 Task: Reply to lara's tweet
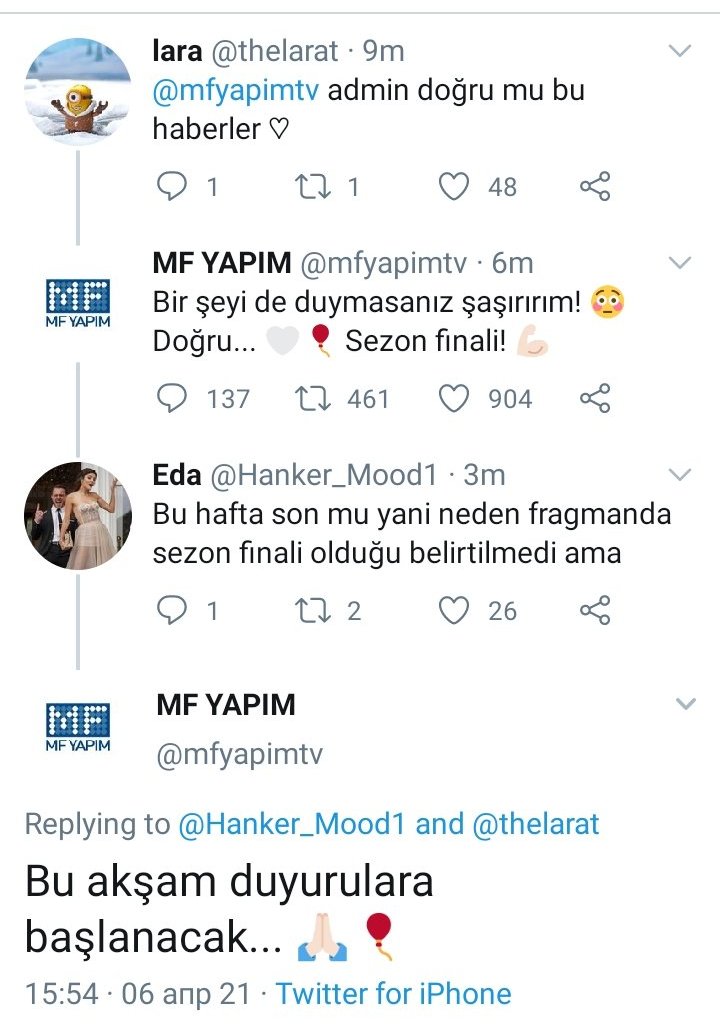(x=174, y=186)
